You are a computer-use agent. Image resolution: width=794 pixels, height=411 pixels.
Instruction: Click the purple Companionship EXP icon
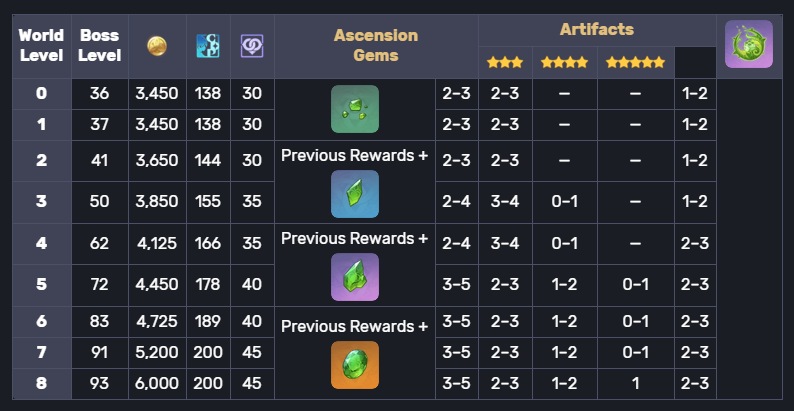(x=252, y=46)
